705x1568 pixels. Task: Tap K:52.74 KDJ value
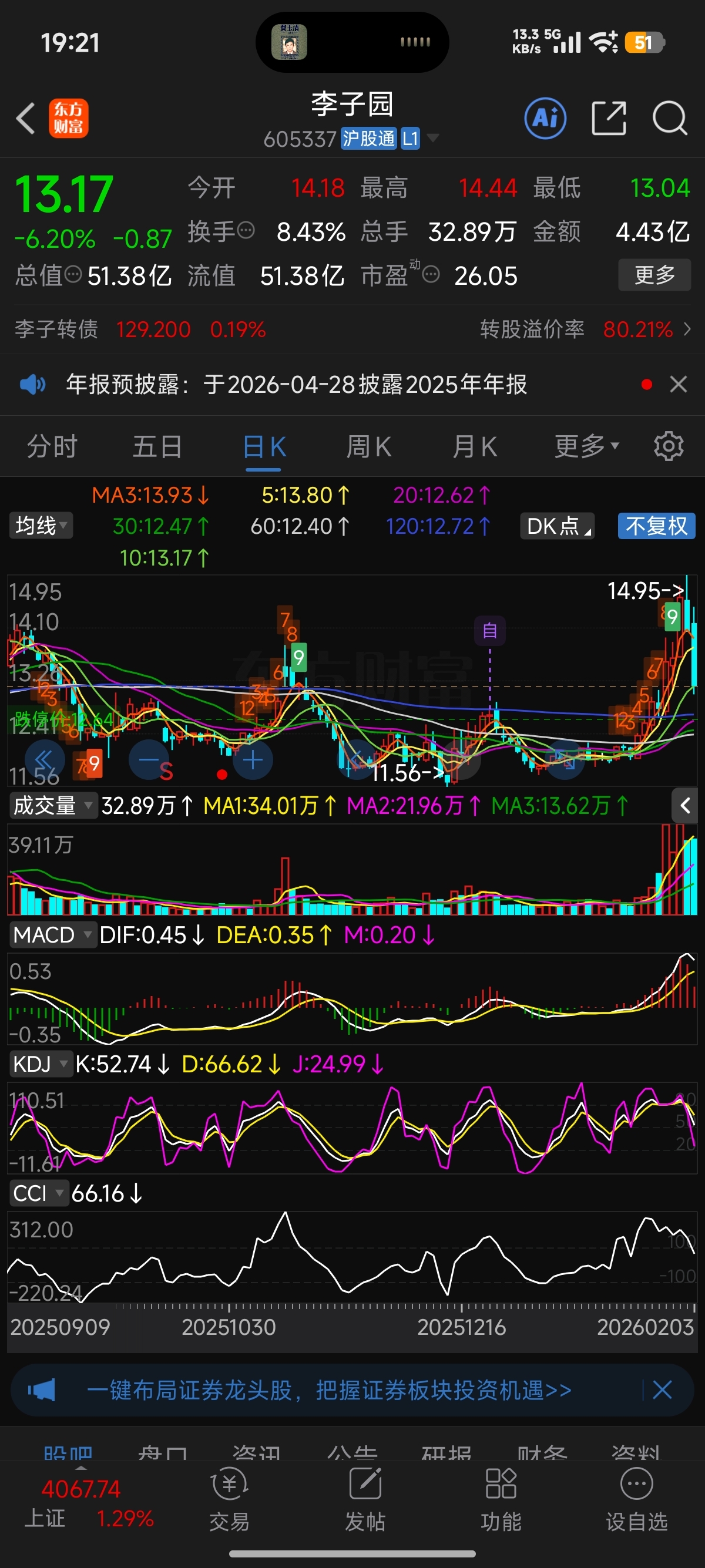click(x=122, y=1064)
